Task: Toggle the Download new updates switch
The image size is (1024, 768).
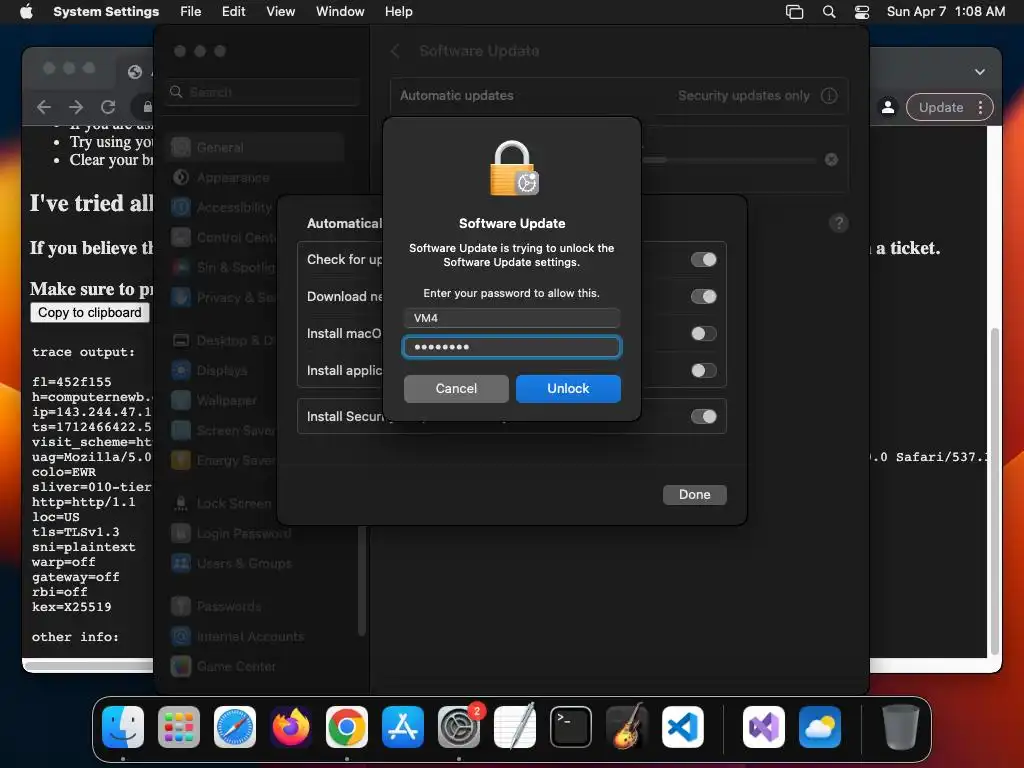Action: pyautogui.click(x=703, y=296)
